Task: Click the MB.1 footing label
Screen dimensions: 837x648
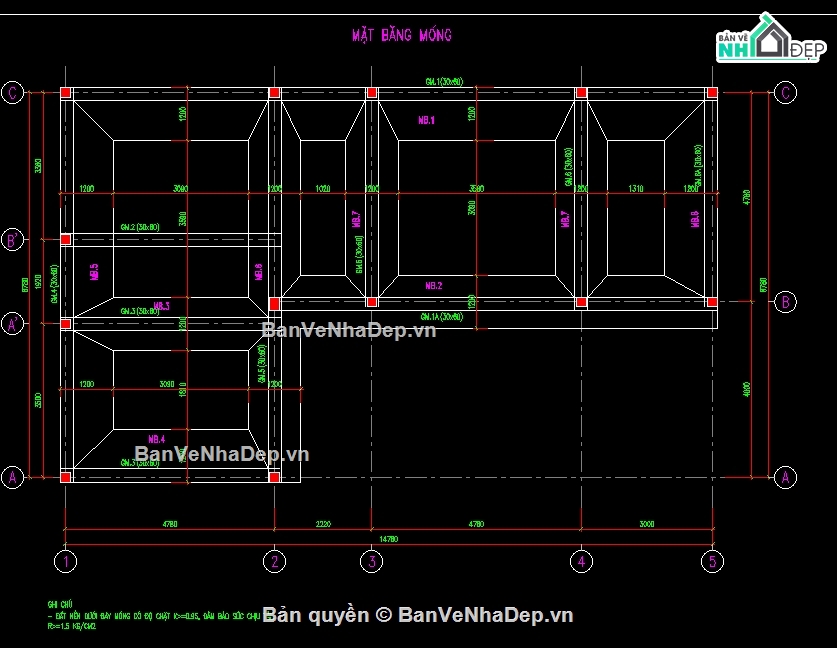Action: 427,120
